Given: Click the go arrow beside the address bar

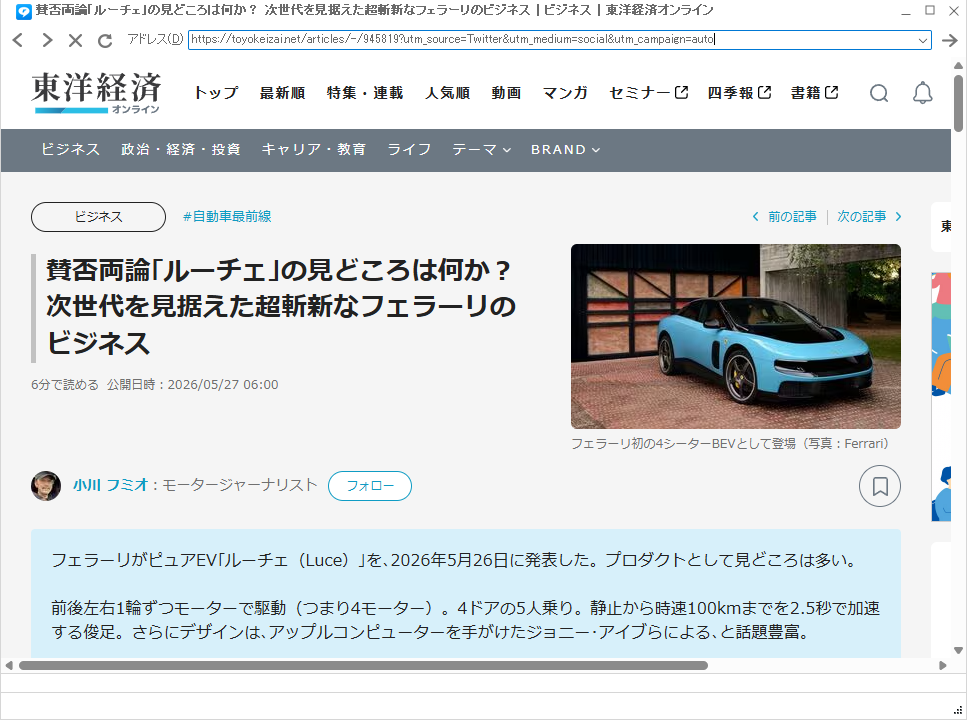Looking at the screenshot, I should [950, 40].
